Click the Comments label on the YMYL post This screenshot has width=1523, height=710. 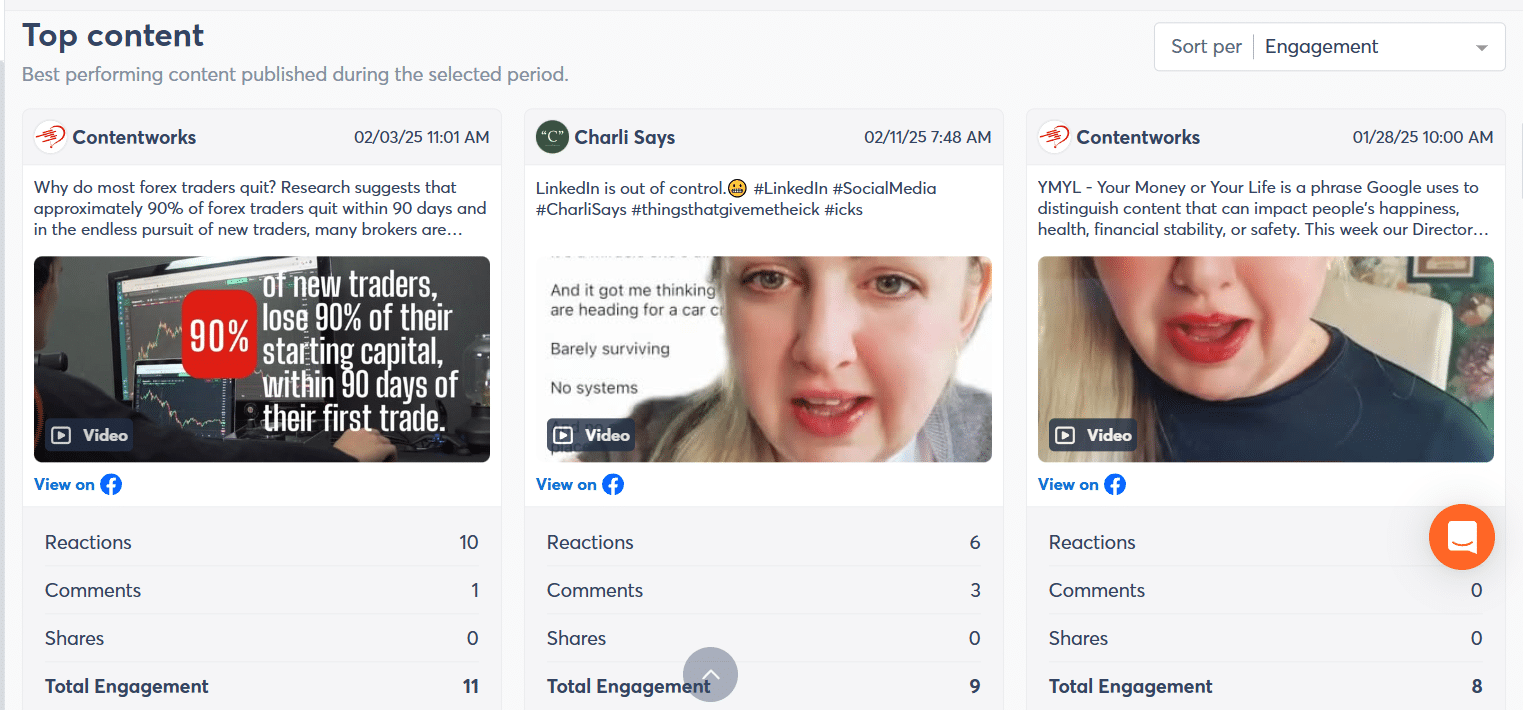[1097, 590]
